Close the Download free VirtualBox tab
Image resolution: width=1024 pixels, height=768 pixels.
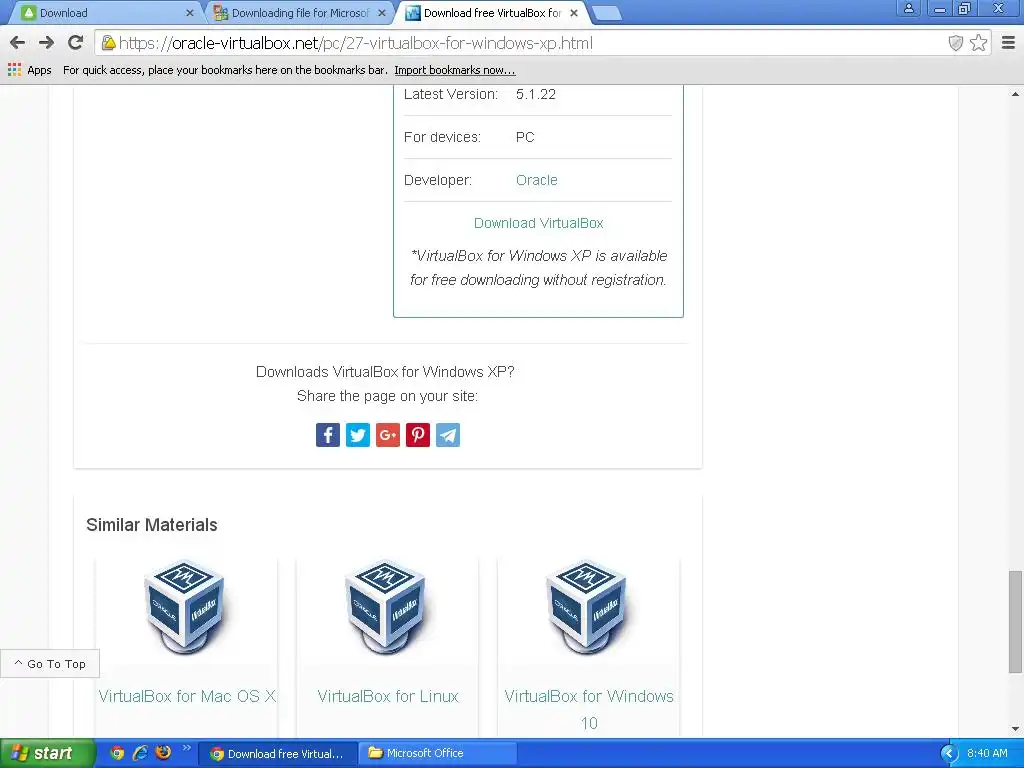click(x=574, y=13)
